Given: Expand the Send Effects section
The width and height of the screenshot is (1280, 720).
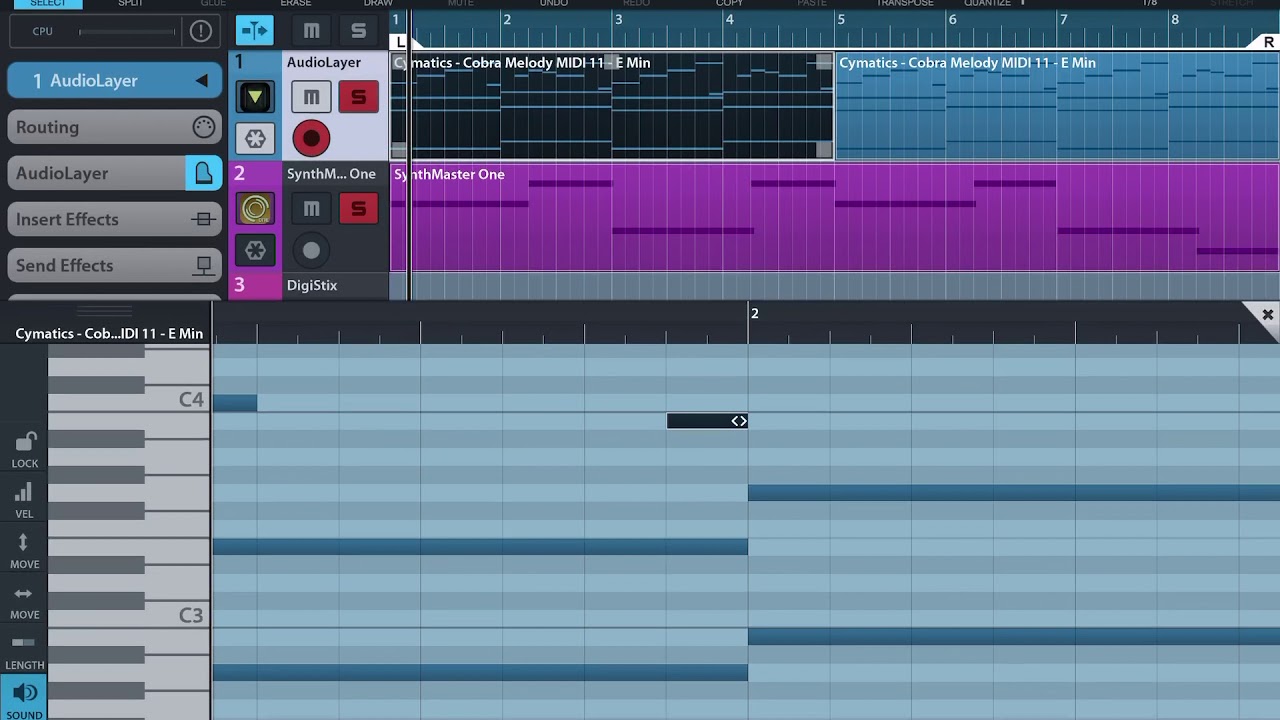Looking at the screenshot, I should coord(115,265).
